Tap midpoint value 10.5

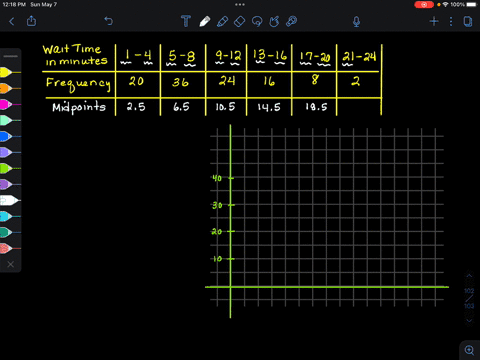(225, 107)
